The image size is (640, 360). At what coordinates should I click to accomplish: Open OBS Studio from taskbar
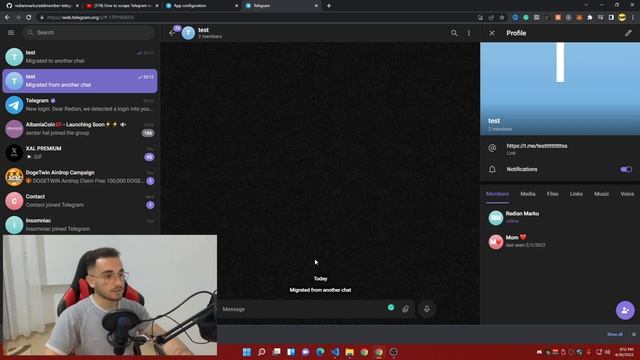pos(393,352)
